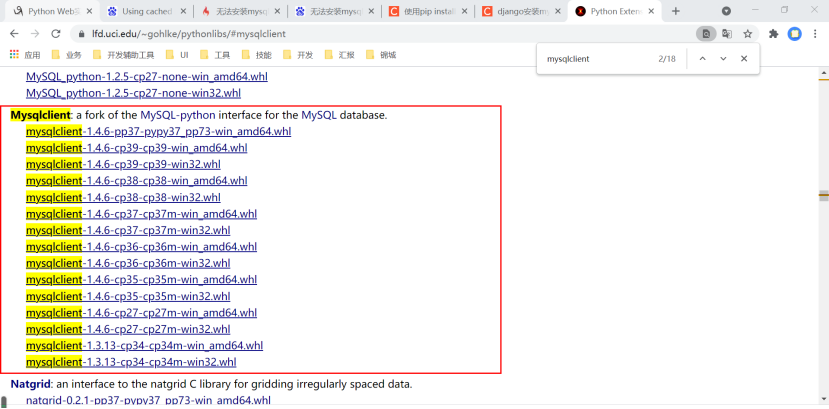Click the 2/18 match counter text

coord(667,59)
